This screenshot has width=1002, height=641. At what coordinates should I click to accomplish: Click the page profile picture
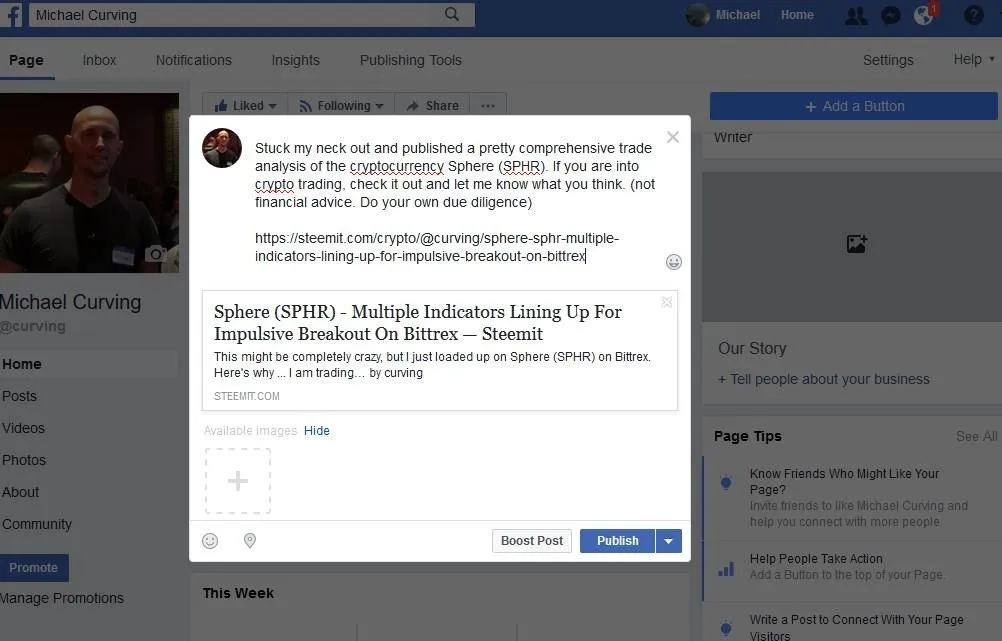point(89,183)
